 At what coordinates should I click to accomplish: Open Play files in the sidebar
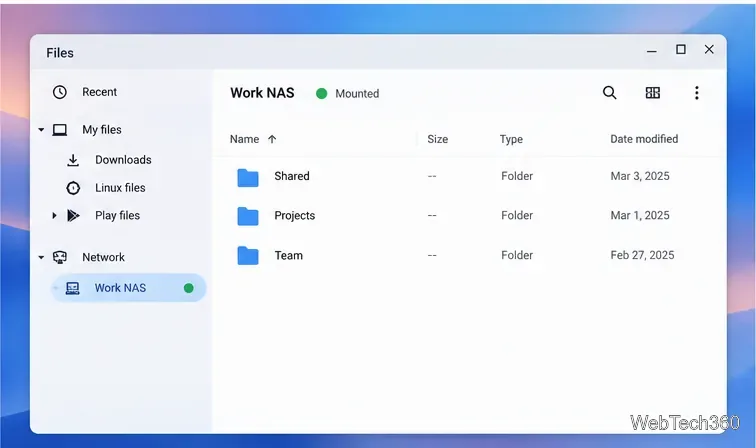pos(117,216)
